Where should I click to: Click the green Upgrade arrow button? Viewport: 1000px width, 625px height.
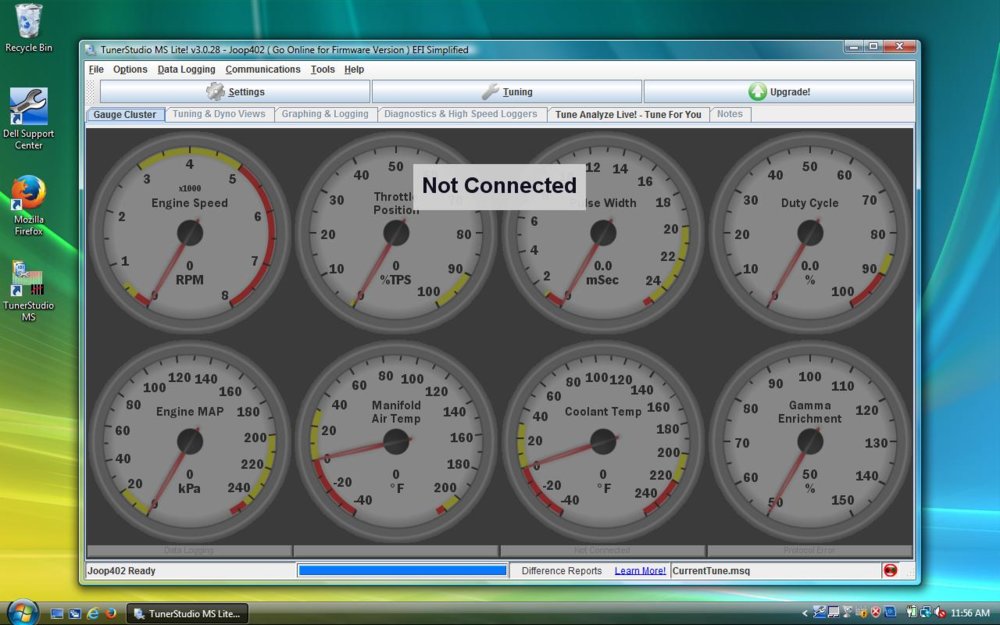(778, 92)
